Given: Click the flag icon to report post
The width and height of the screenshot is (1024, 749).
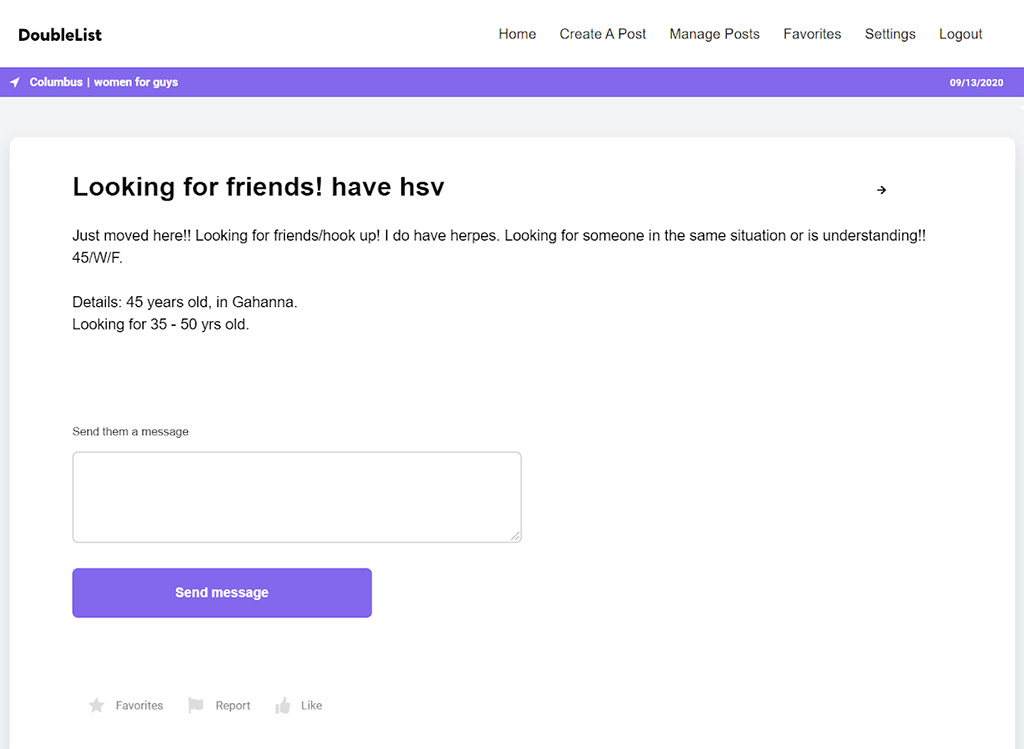Looking at the screenshot, I should (x=196, y=706).
